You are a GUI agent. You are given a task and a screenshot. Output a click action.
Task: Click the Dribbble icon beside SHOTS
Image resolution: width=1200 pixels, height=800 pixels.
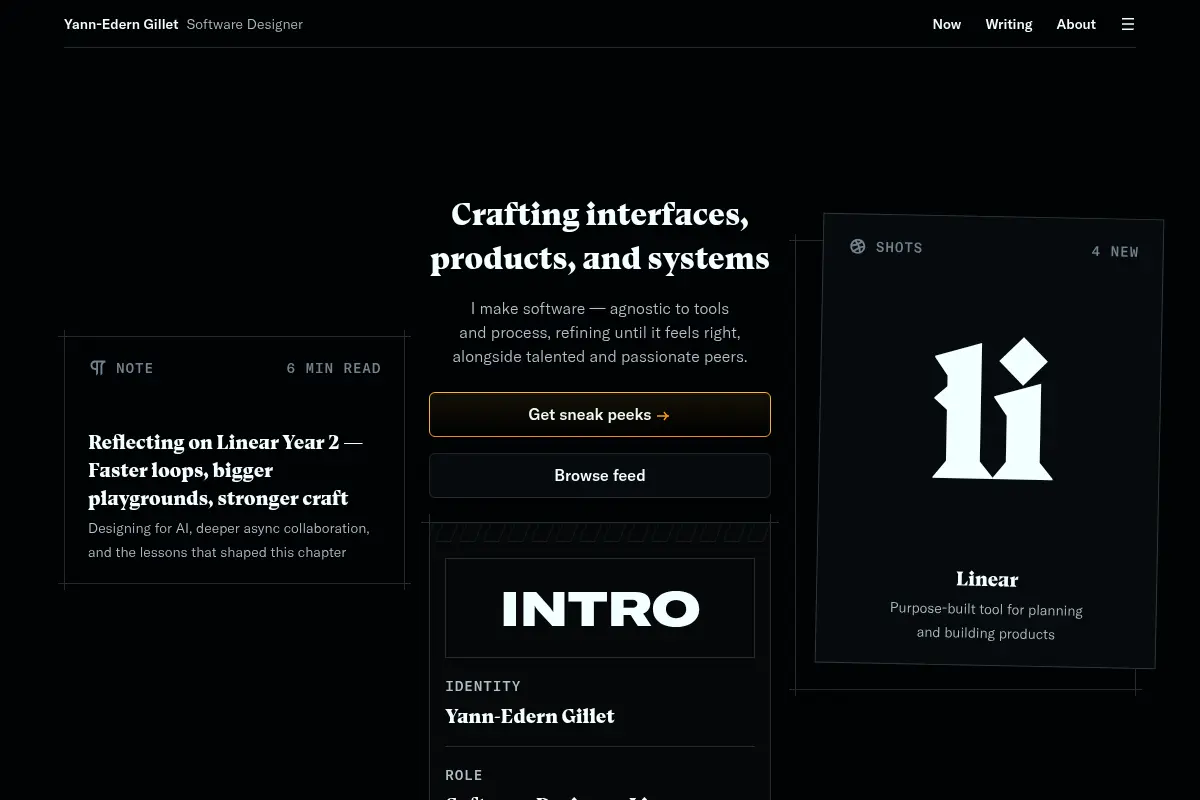pos(858,246)
